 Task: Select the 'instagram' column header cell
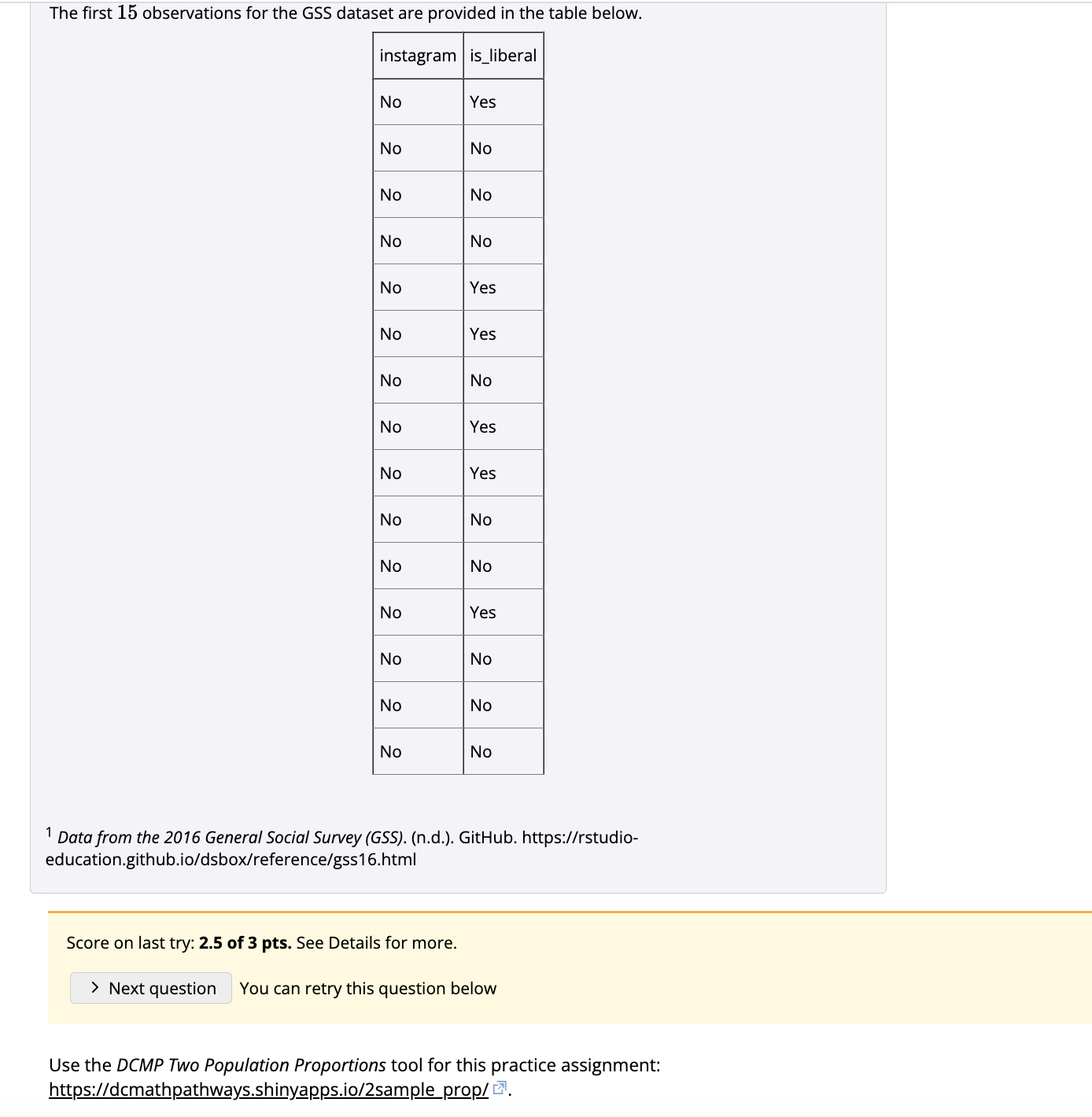pos(418,54)
